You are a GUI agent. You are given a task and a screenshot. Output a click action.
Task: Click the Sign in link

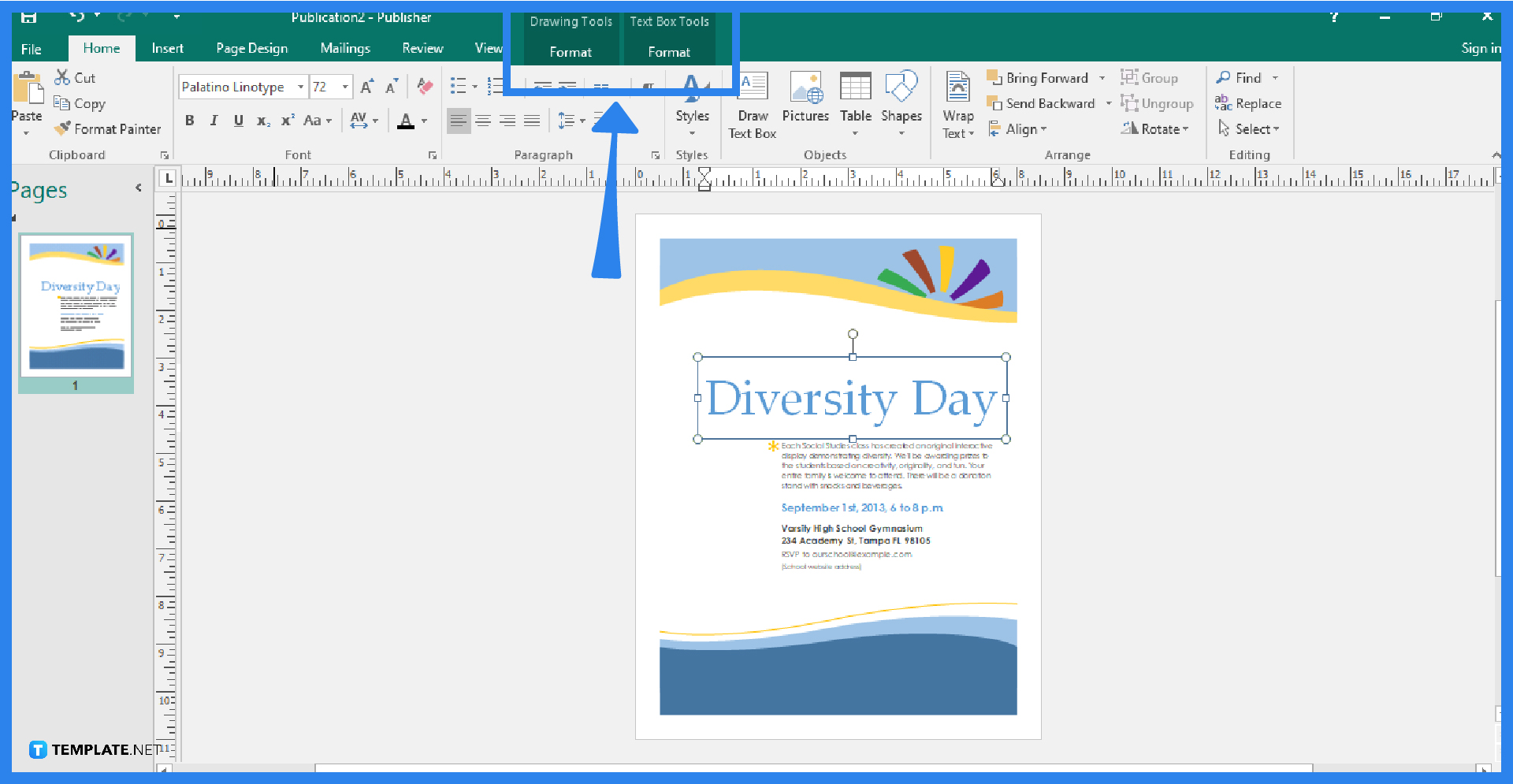coord(1480,48)
